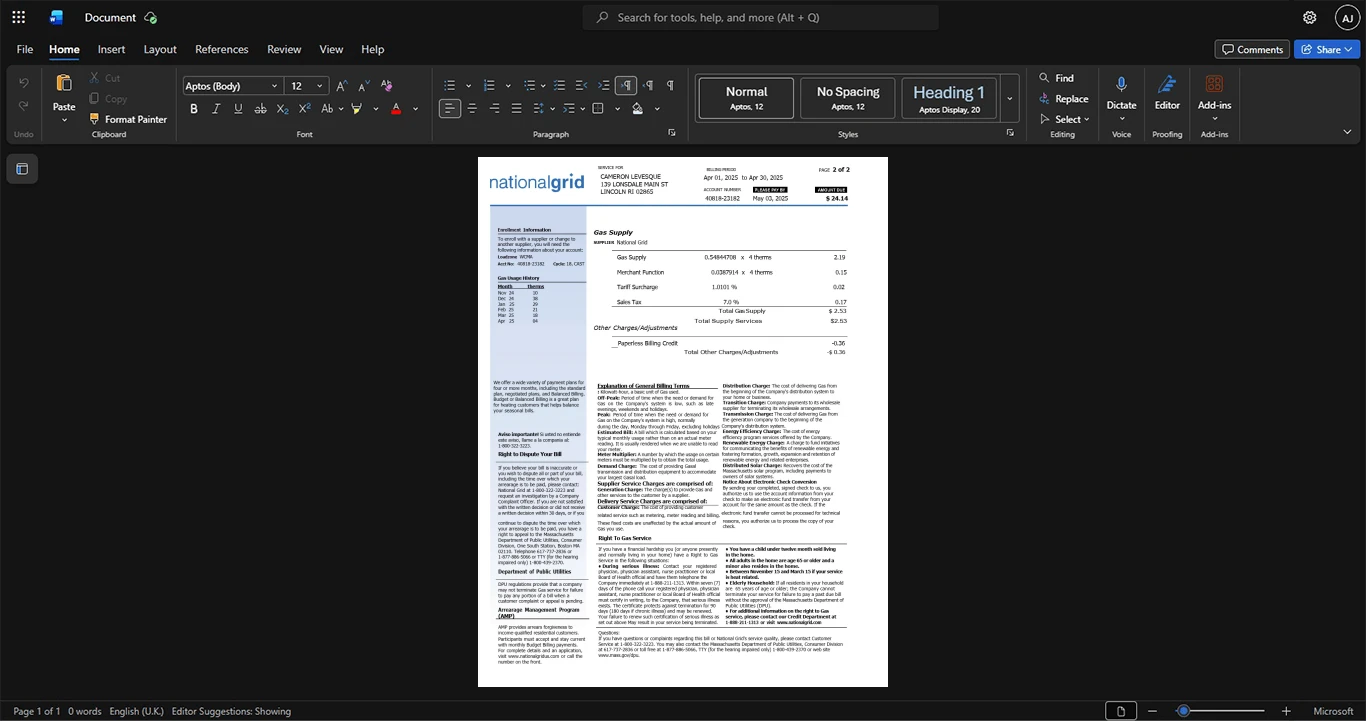Open the Editor proofing pane
The image size is (1366, 721).
point(1167,91)
